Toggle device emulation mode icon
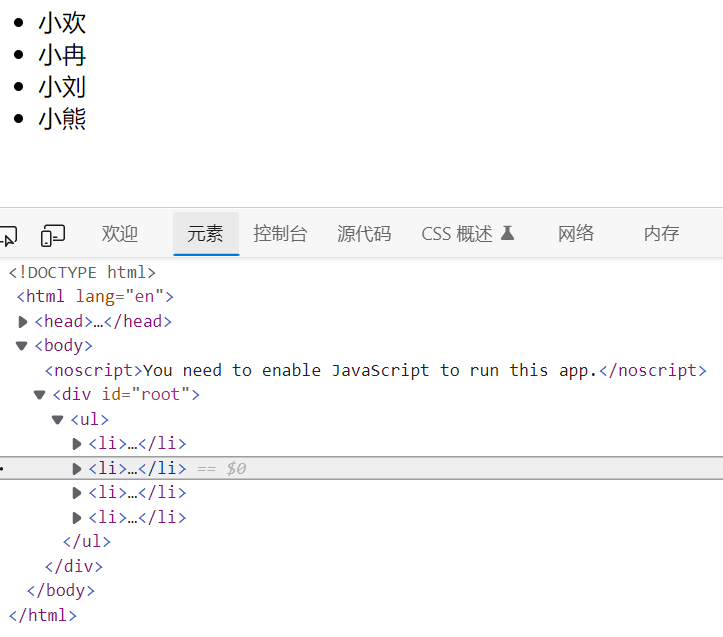 [53, 235]
